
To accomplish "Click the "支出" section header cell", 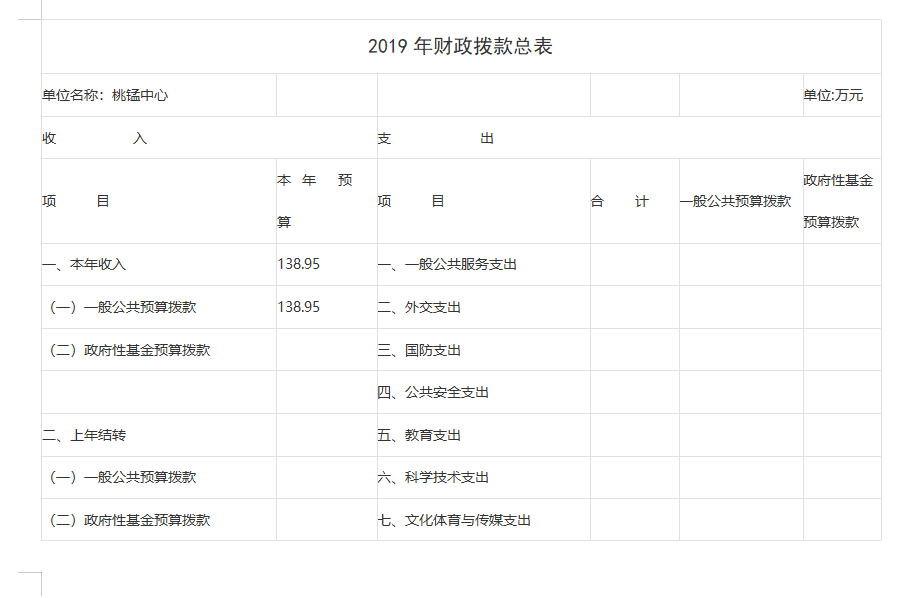I will point(436,138).
